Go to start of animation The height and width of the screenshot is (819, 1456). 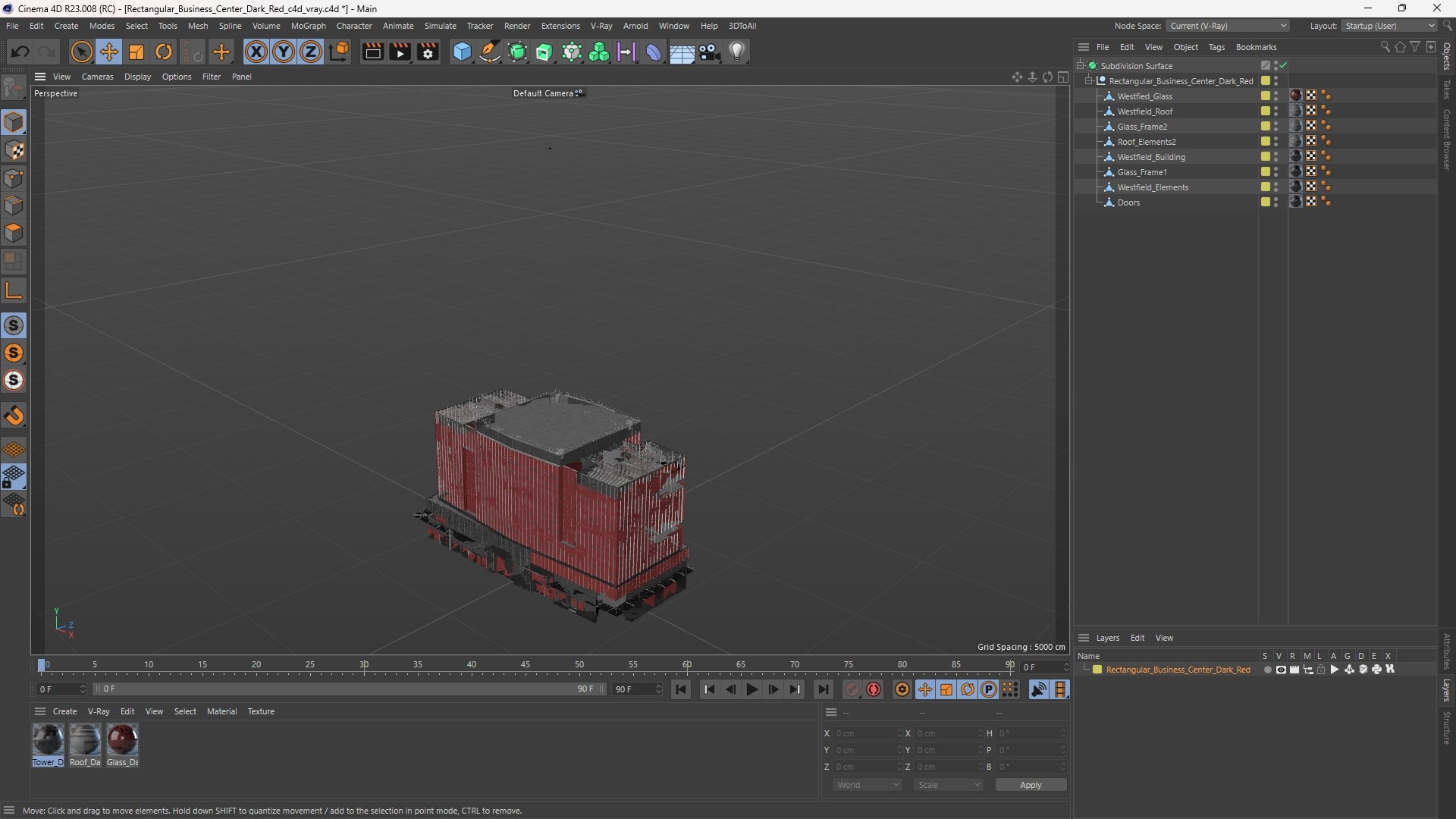click(681, 689)
